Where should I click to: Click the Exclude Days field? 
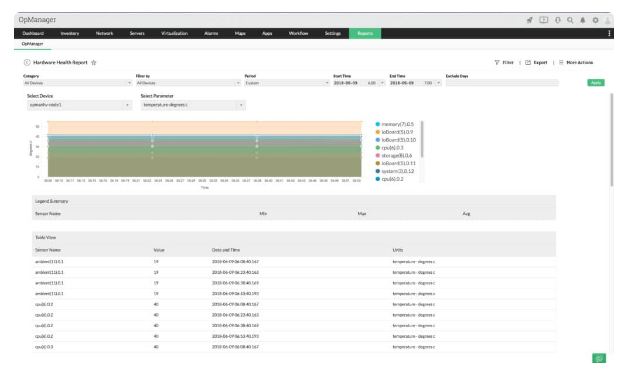[x=502, y=83]
